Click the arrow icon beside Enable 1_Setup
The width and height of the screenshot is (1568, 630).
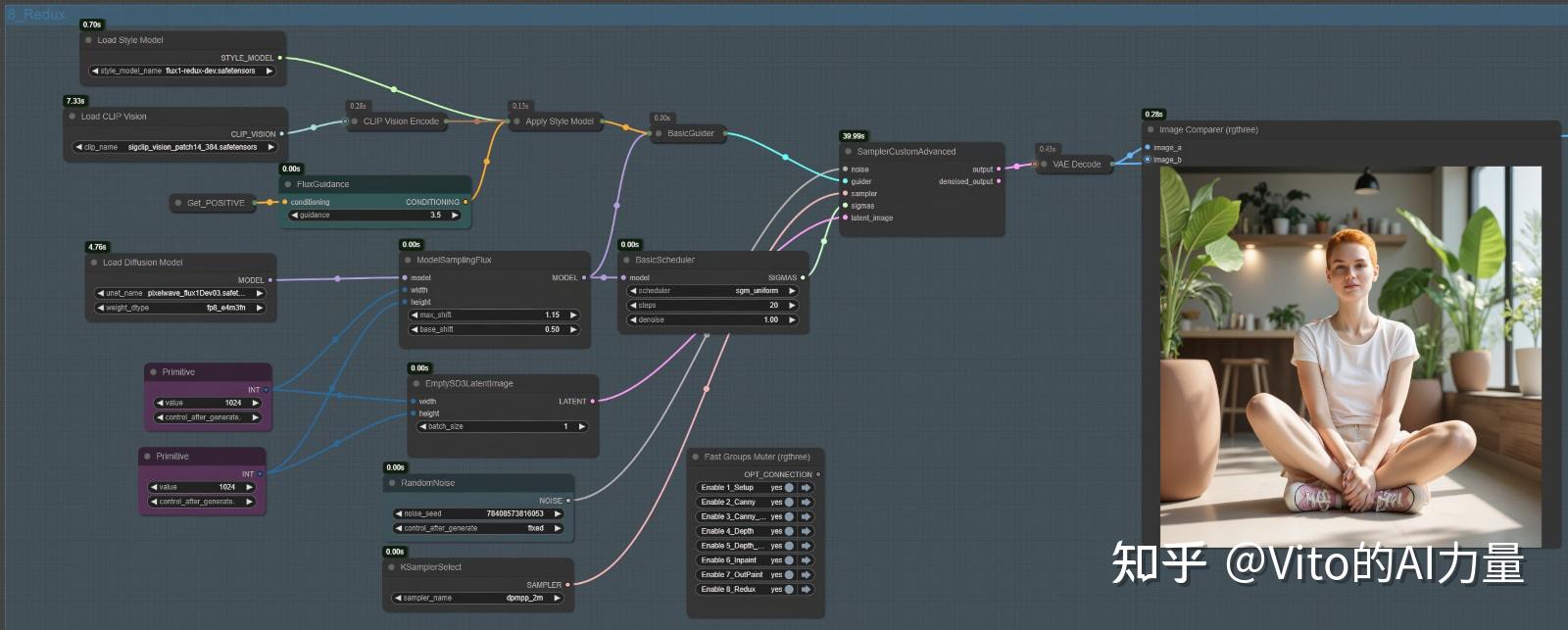pyautogui.click(x=806, y=487)
